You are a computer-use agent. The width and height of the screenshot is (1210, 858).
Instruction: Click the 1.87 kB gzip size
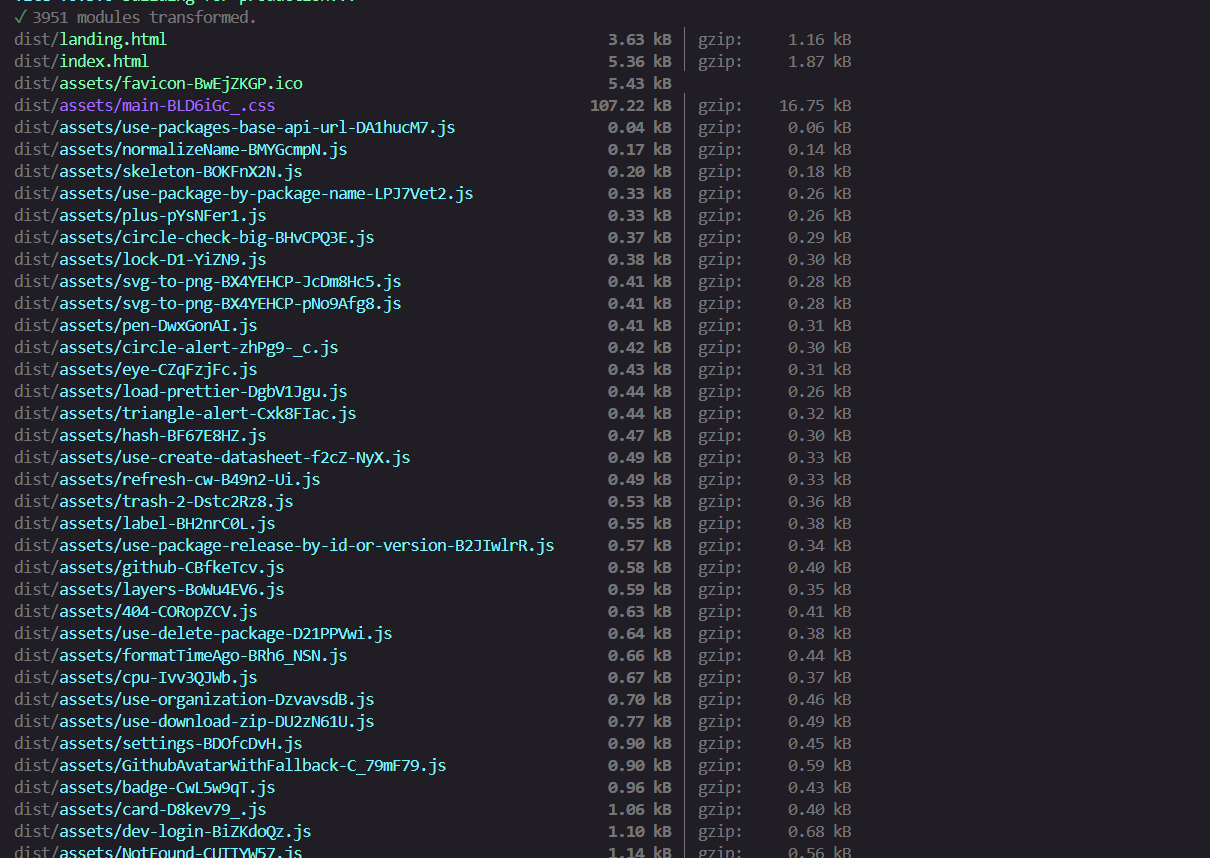click(820, 61)
